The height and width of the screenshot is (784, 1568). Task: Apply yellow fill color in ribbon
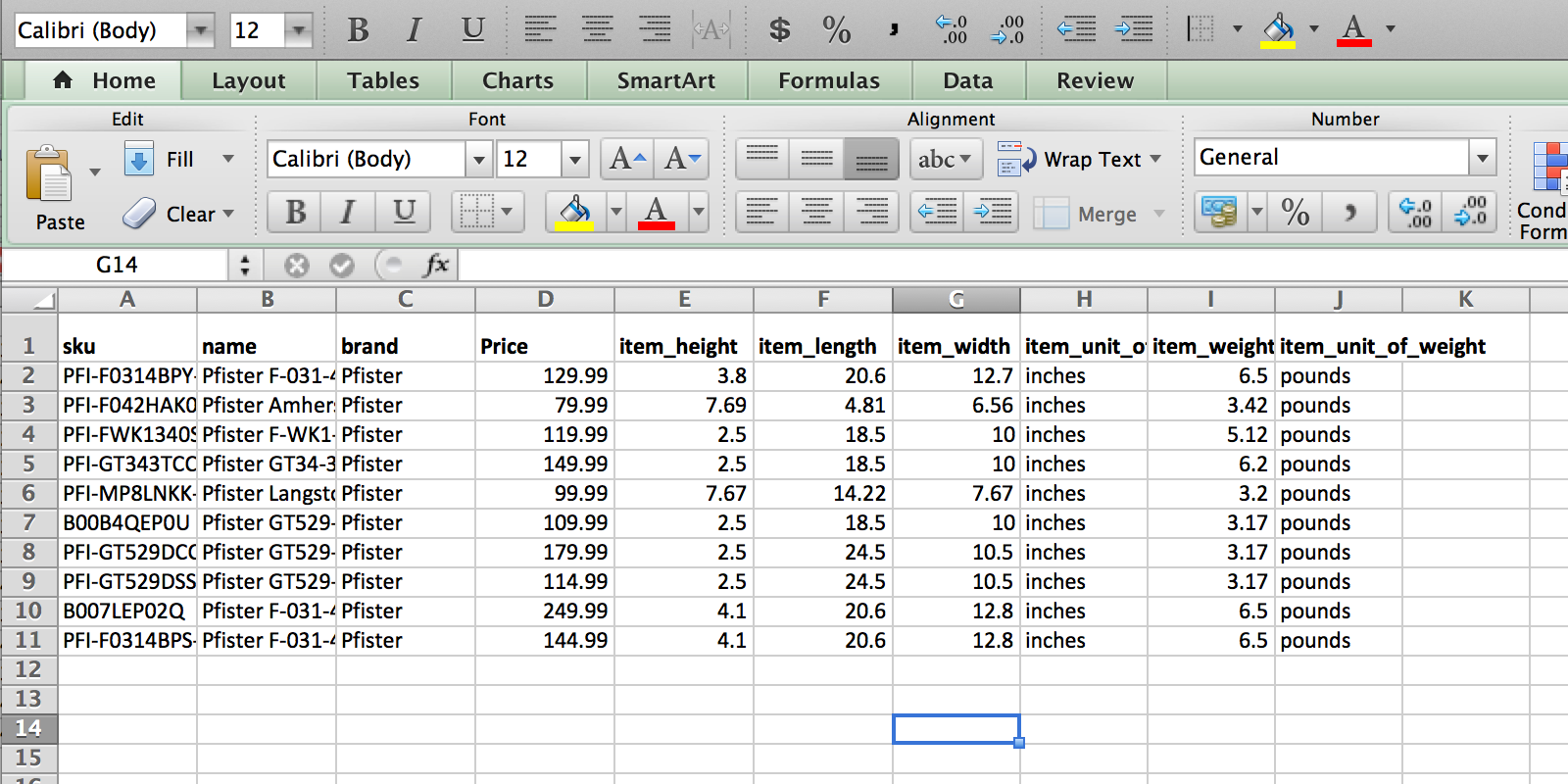[x=573, y=212]
